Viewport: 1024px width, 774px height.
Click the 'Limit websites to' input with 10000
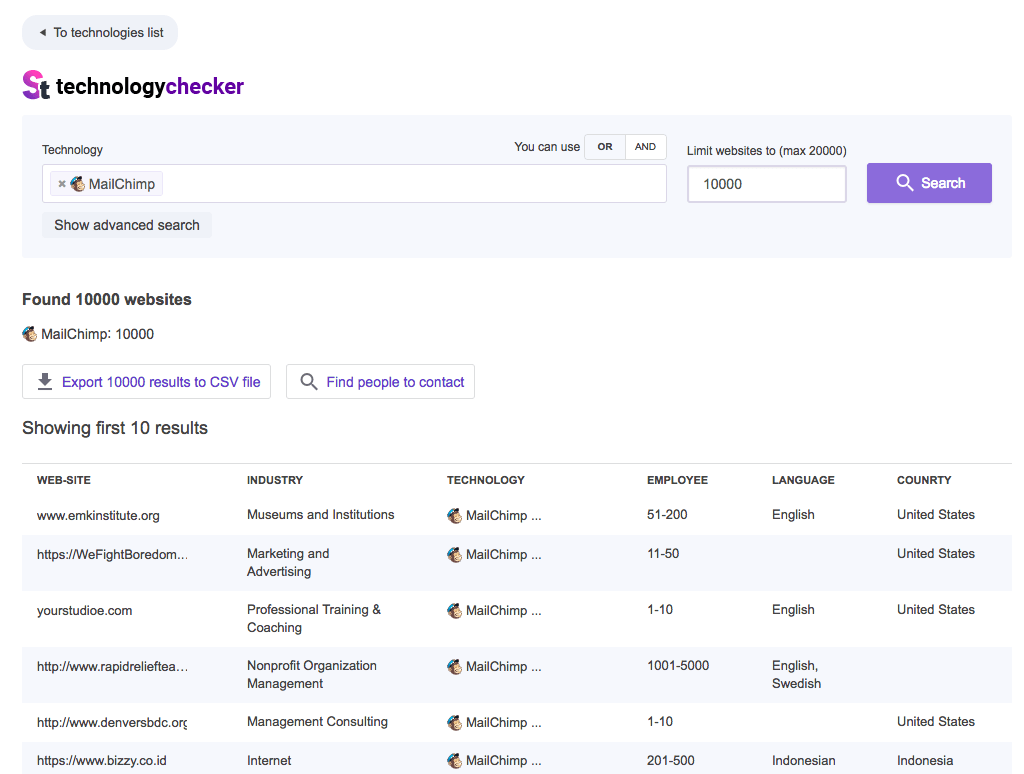(x=767, y=184)
